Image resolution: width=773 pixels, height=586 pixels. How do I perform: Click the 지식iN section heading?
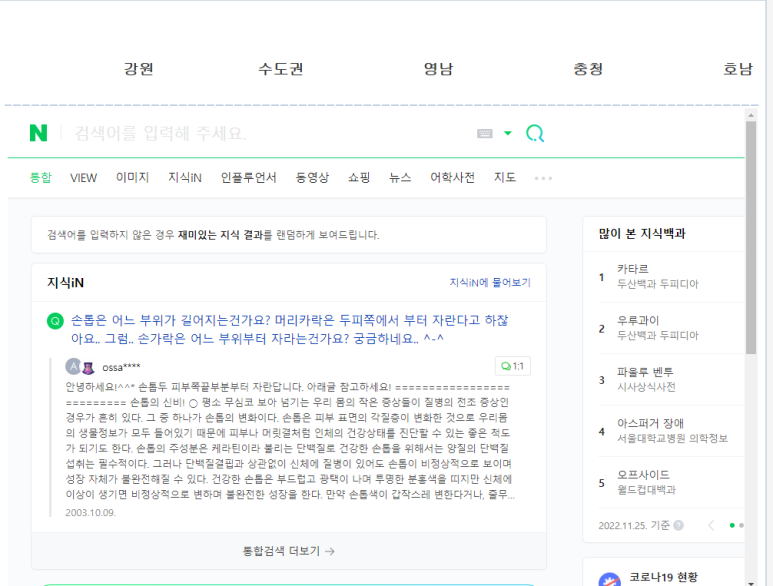[65, 282]
